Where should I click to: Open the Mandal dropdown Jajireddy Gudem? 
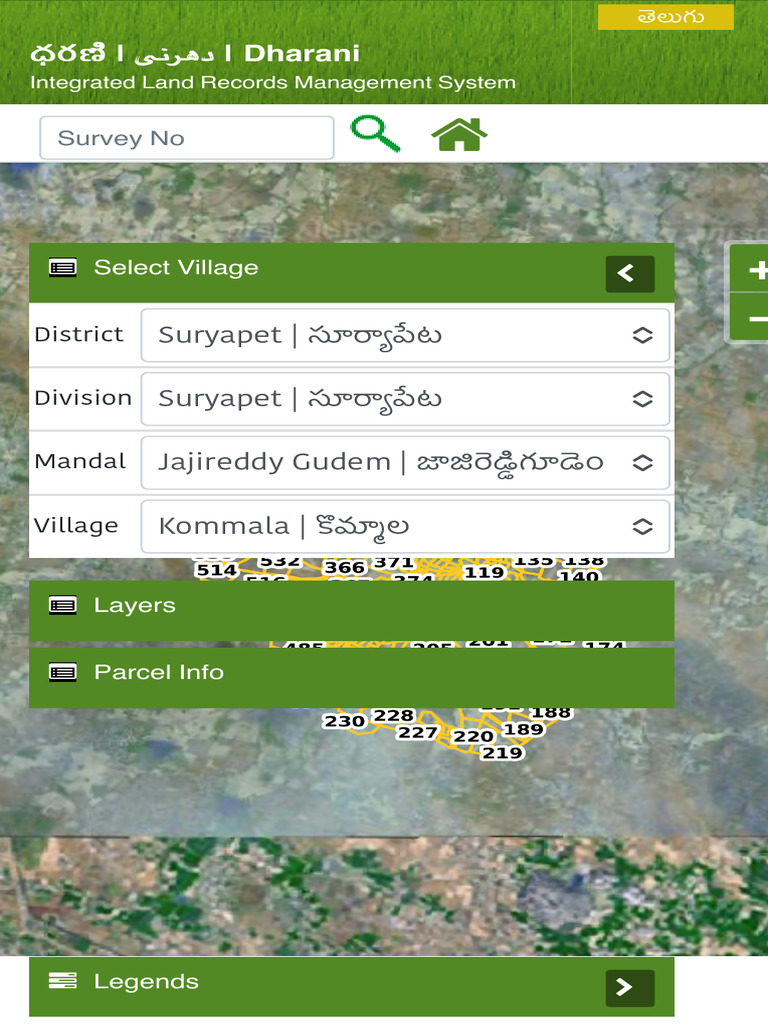point(406,462)
